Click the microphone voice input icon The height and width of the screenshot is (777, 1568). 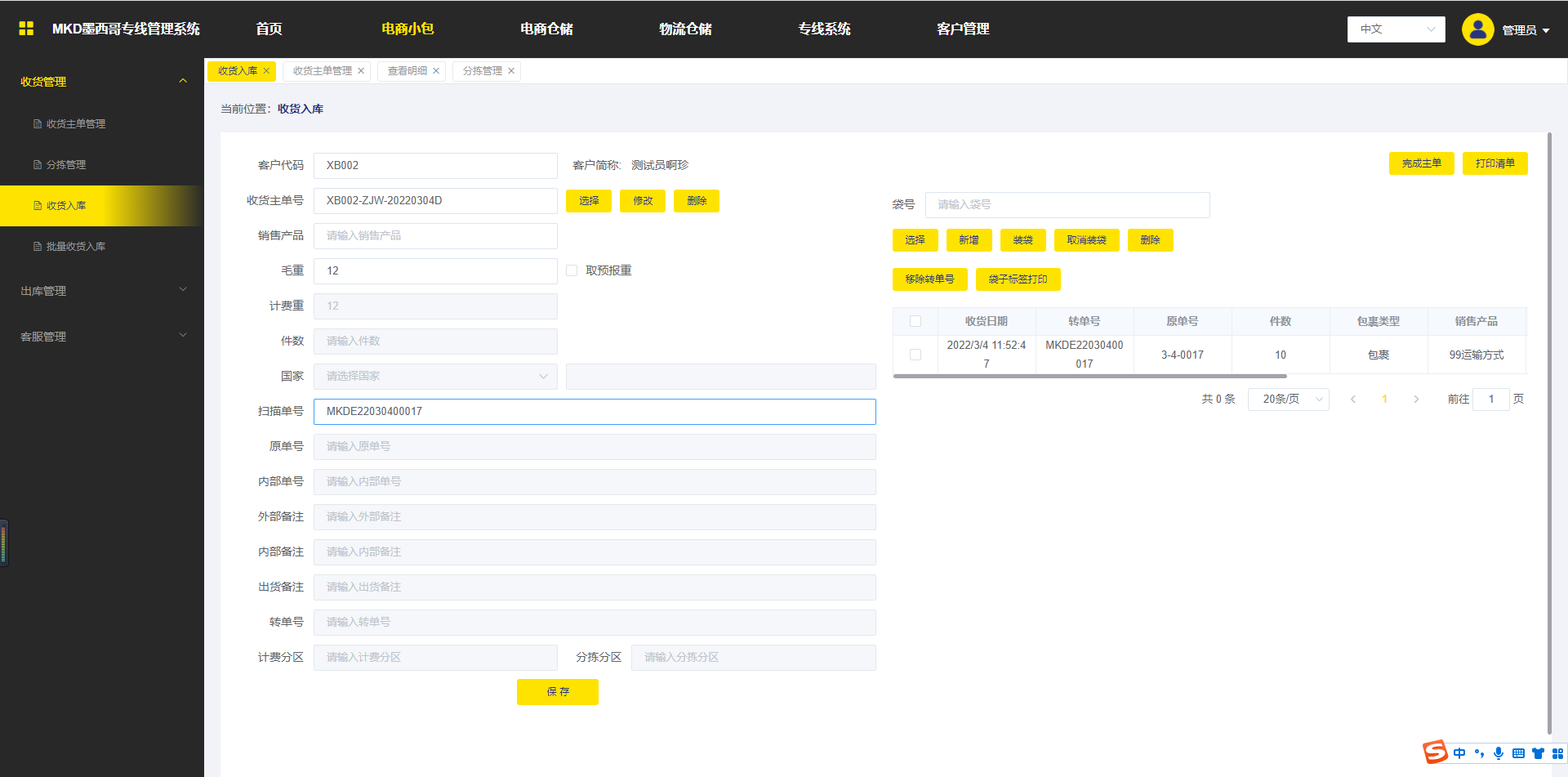(x=1499, y=753)
